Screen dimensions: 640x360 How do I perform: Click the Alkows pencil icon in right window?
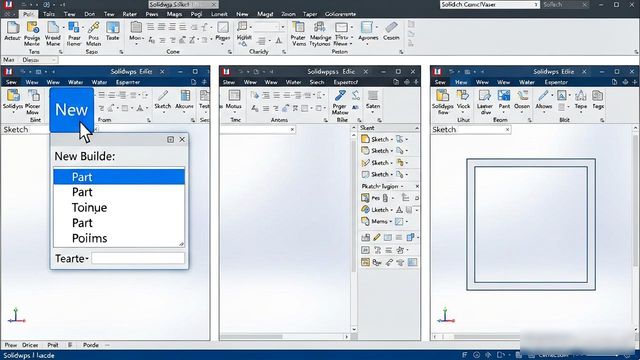[x=544, y=99]
